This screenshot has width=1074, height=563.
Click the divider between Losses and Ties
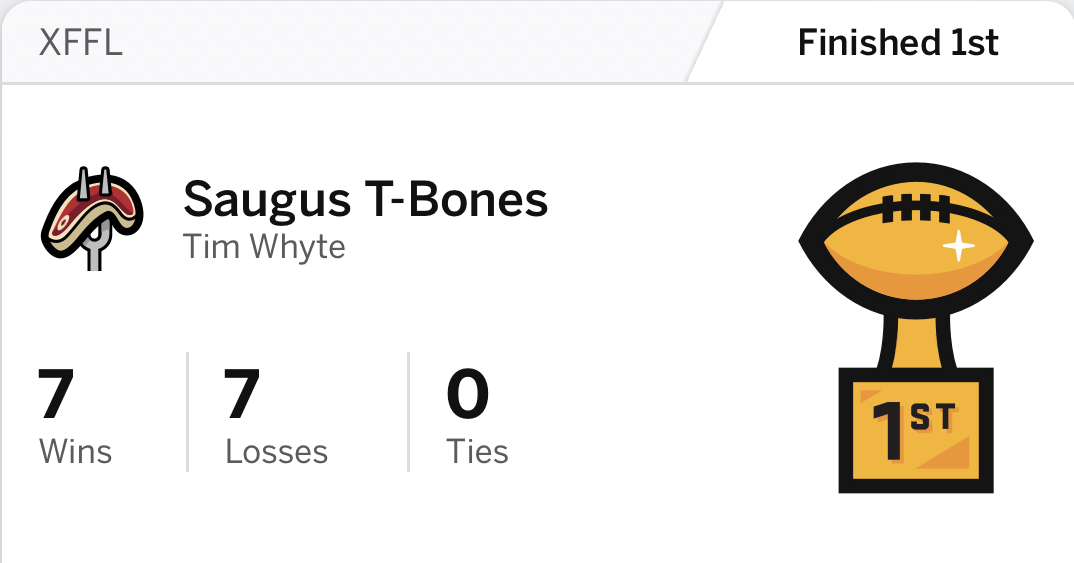pos(408,411)
